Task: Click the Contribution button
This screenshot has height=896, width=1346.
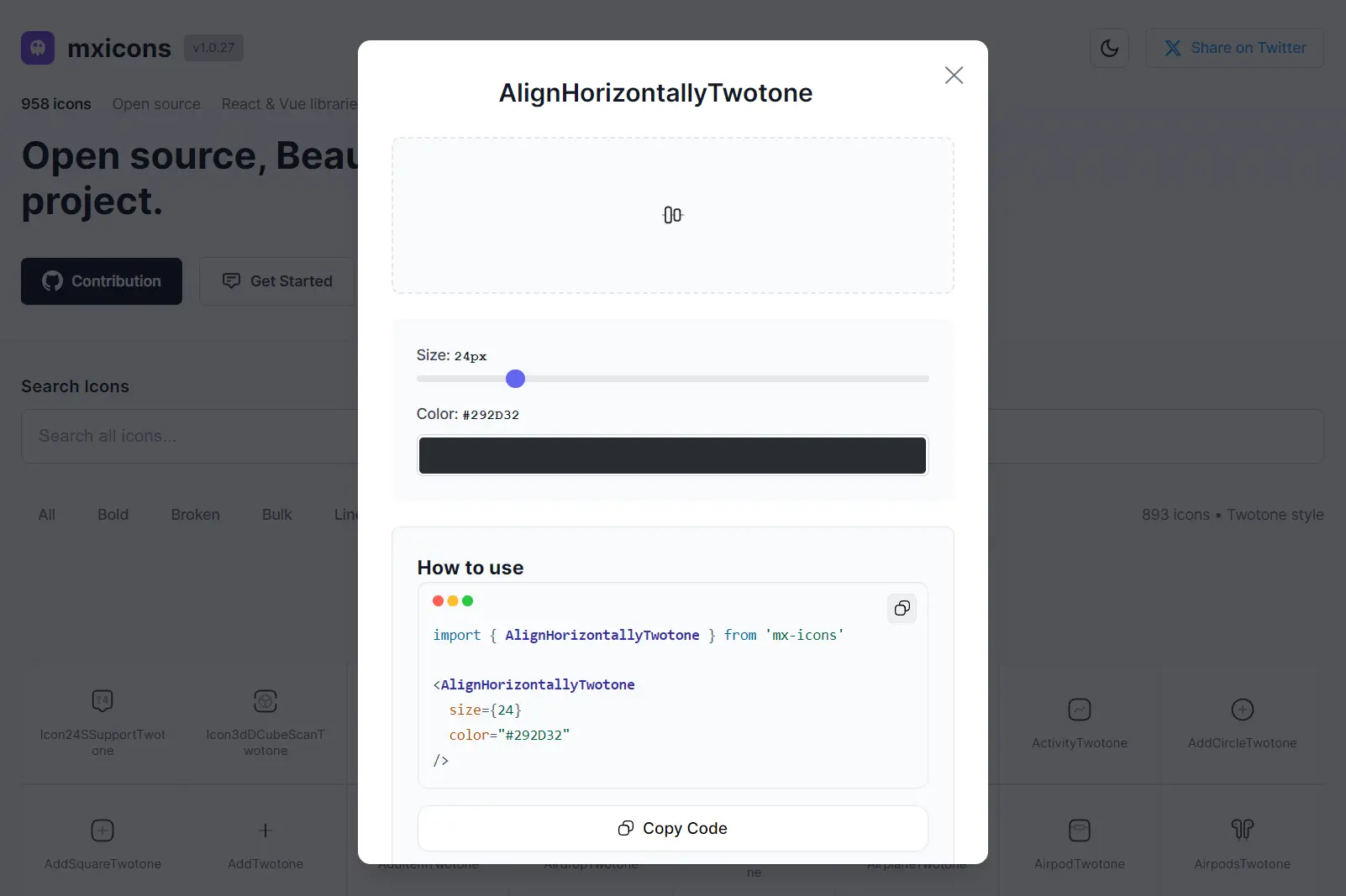Action: 101,281
